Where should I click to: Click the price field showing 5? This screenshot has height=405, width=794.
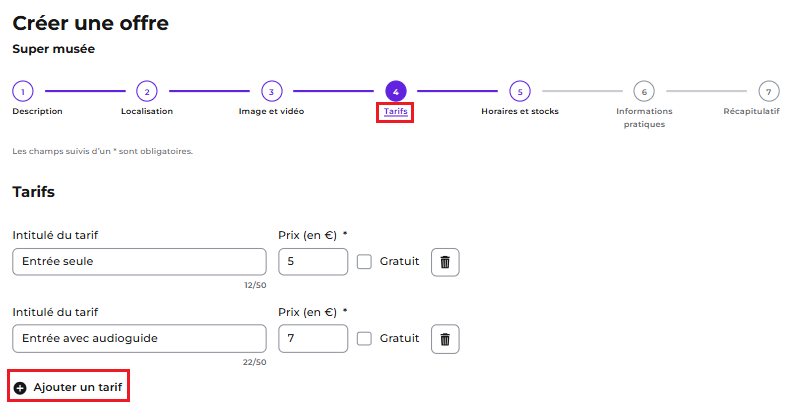coord(313,262)
